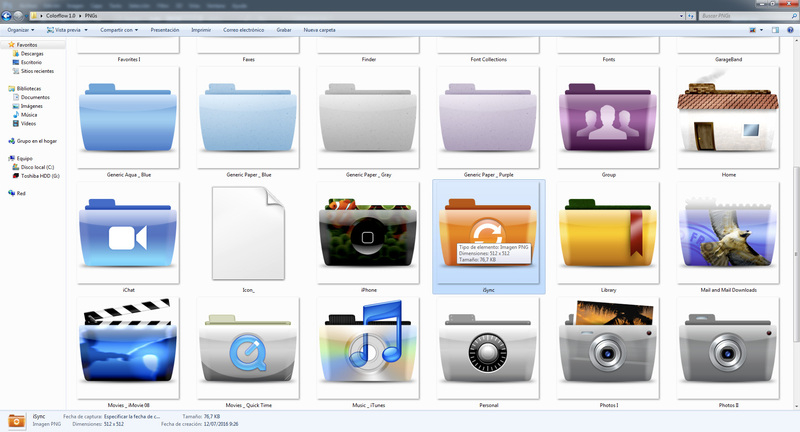
Task: Select Bibliotecas in the navigation pane
Action: 28,88
